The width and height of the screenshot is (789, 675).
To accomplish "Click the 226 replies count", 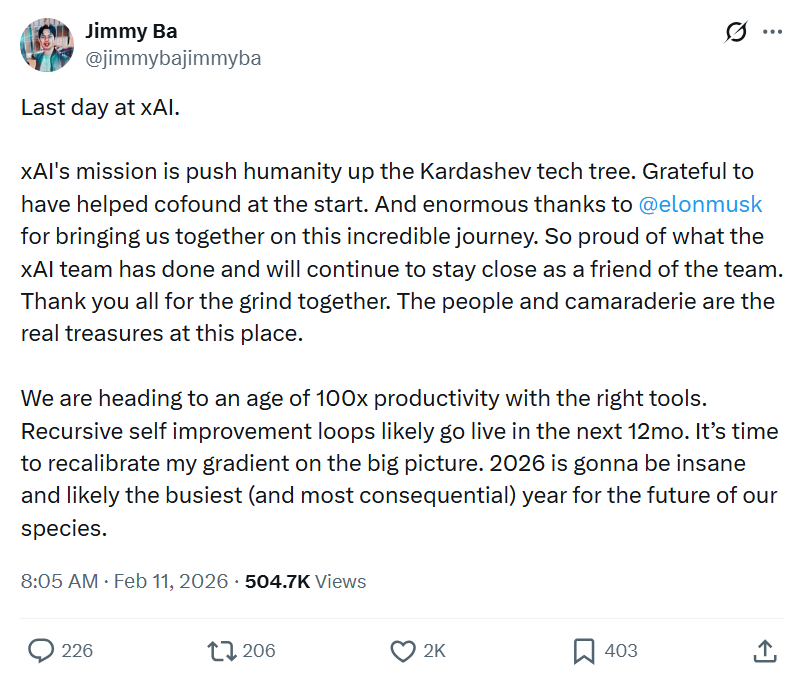I will [77, 651].
